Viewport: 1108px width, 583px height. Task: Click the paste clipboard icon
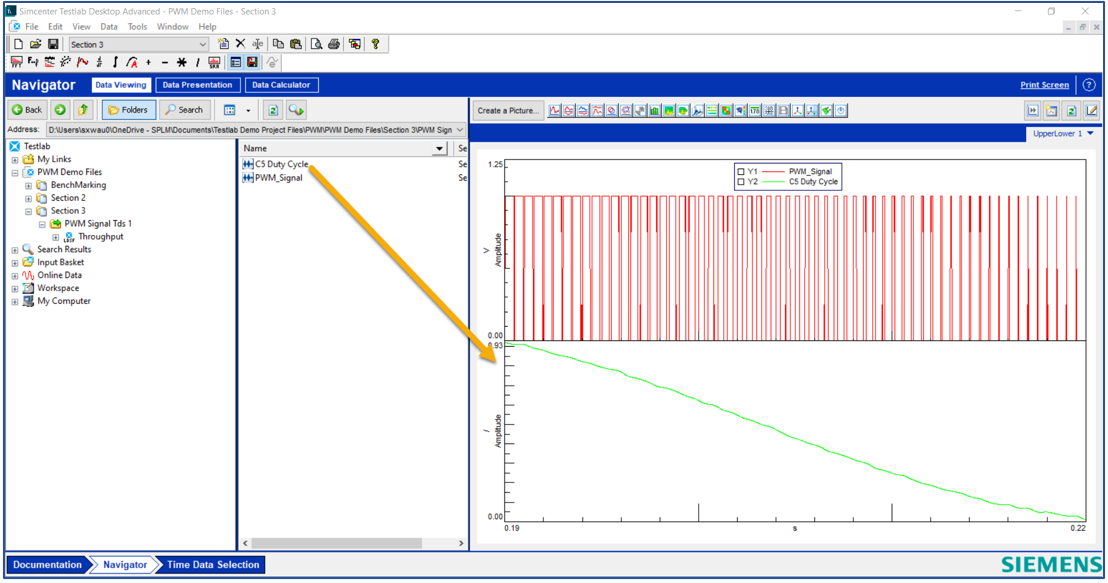pyautogui.click(x=295, y=44)
